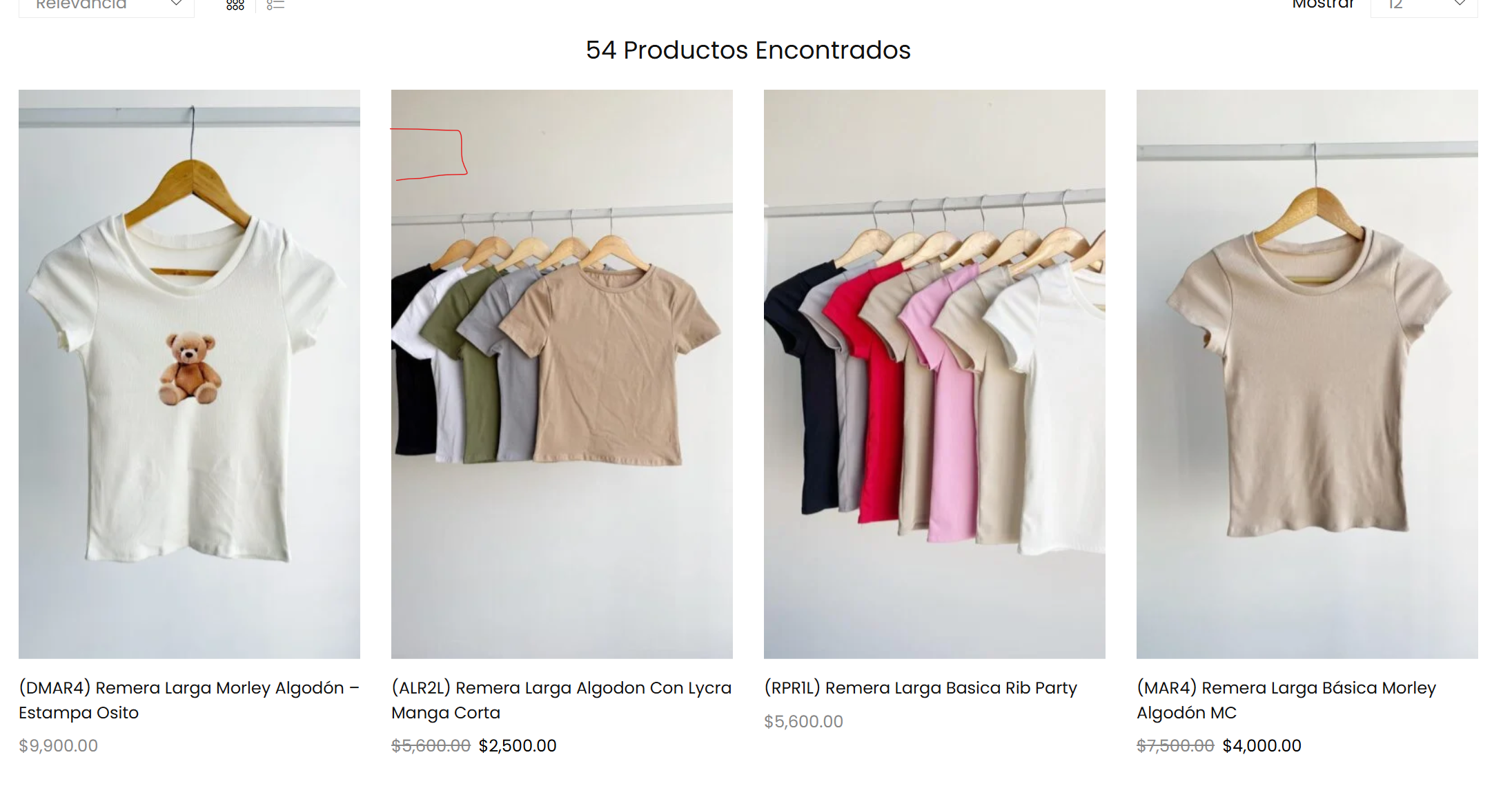The width and height of the screenshot is (1512, 795).
Task: Click the crossed-out $5,600.00 original price
Action: click(431, 745)
